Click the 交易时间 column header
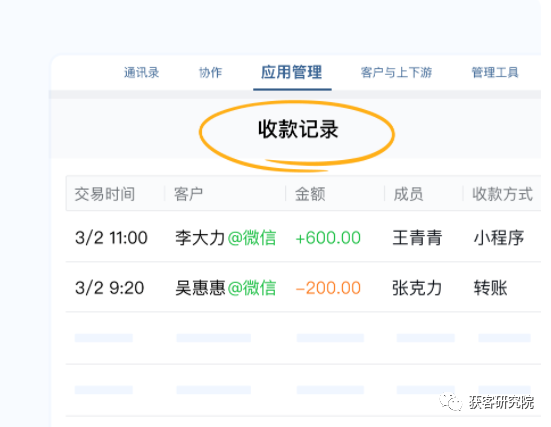551x427 pixels. tap(105, 194)
